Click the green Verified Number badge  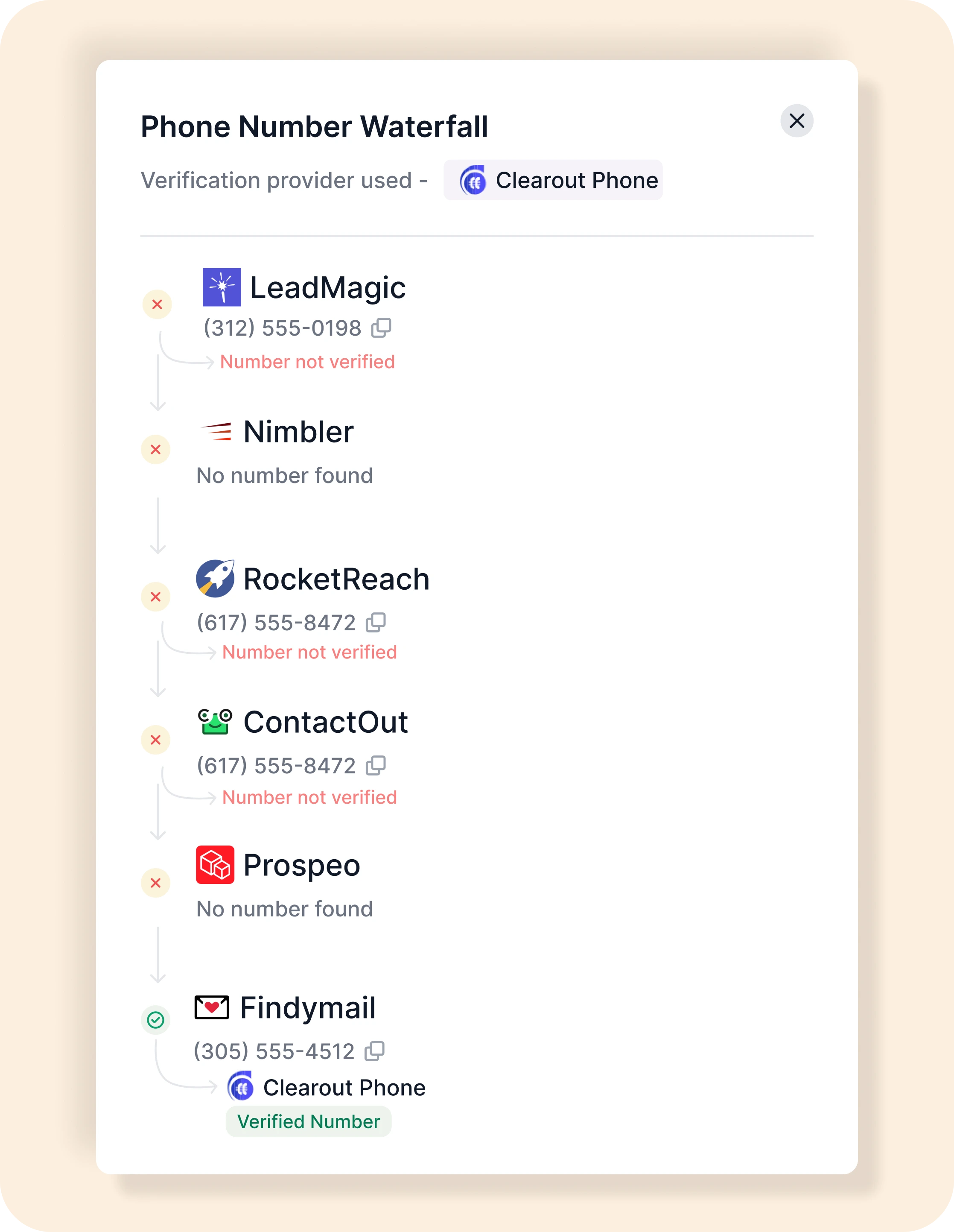(x=309, y=1121)
